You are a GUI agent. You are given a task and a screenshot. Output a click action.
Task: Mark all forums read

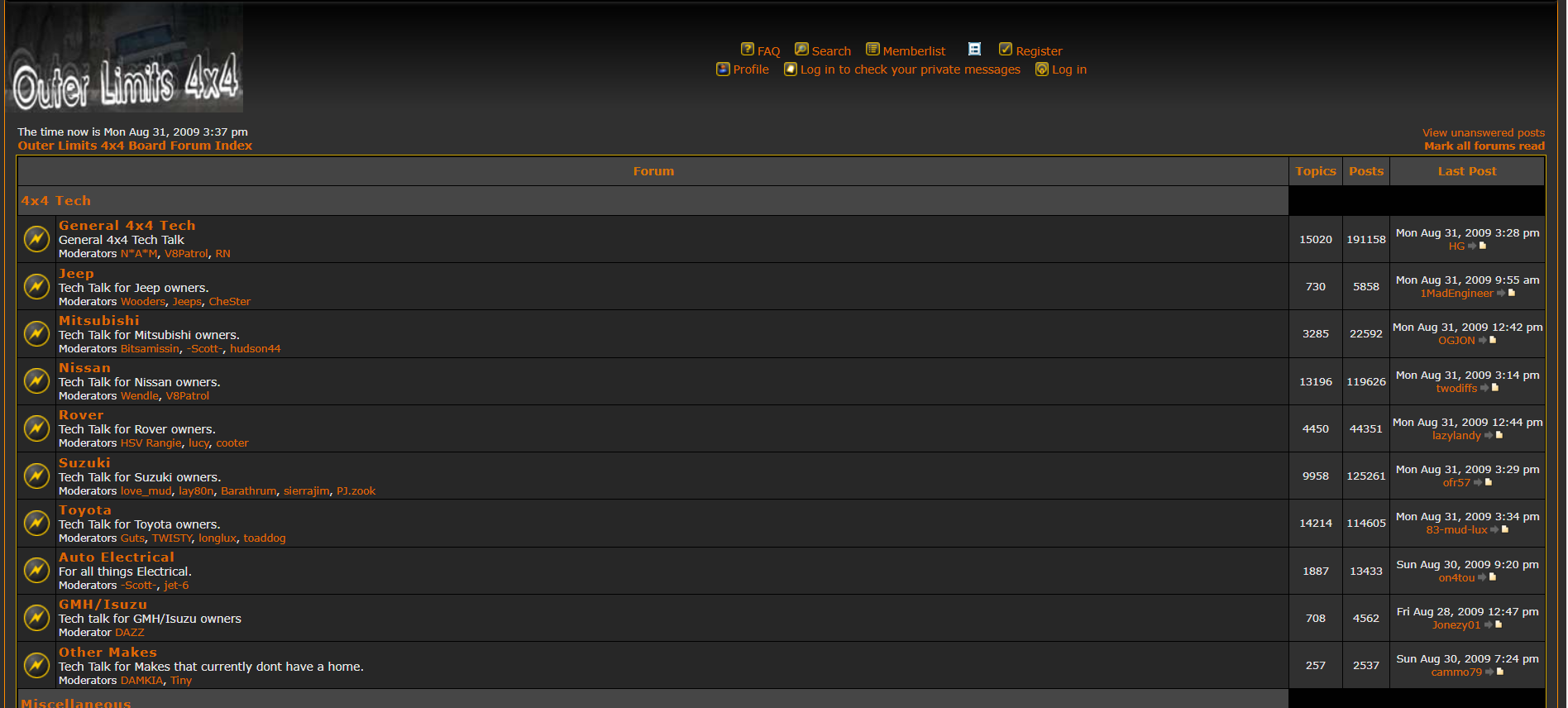pyautogui.click(x=1484, y=146)
